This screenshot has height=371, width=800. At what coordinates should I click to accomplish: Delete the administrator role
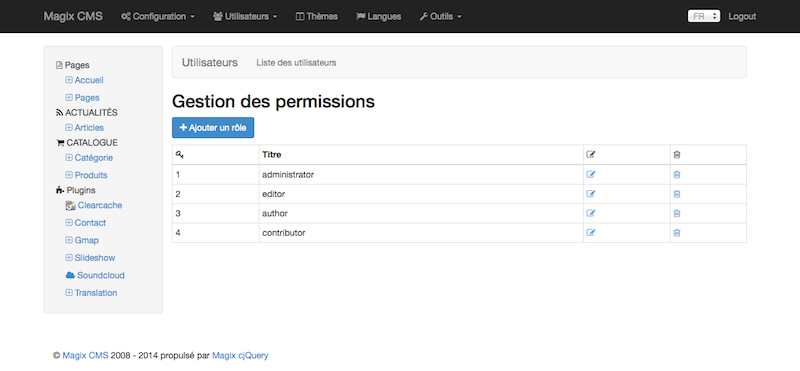pyautogui.click(x=677, y=175)
